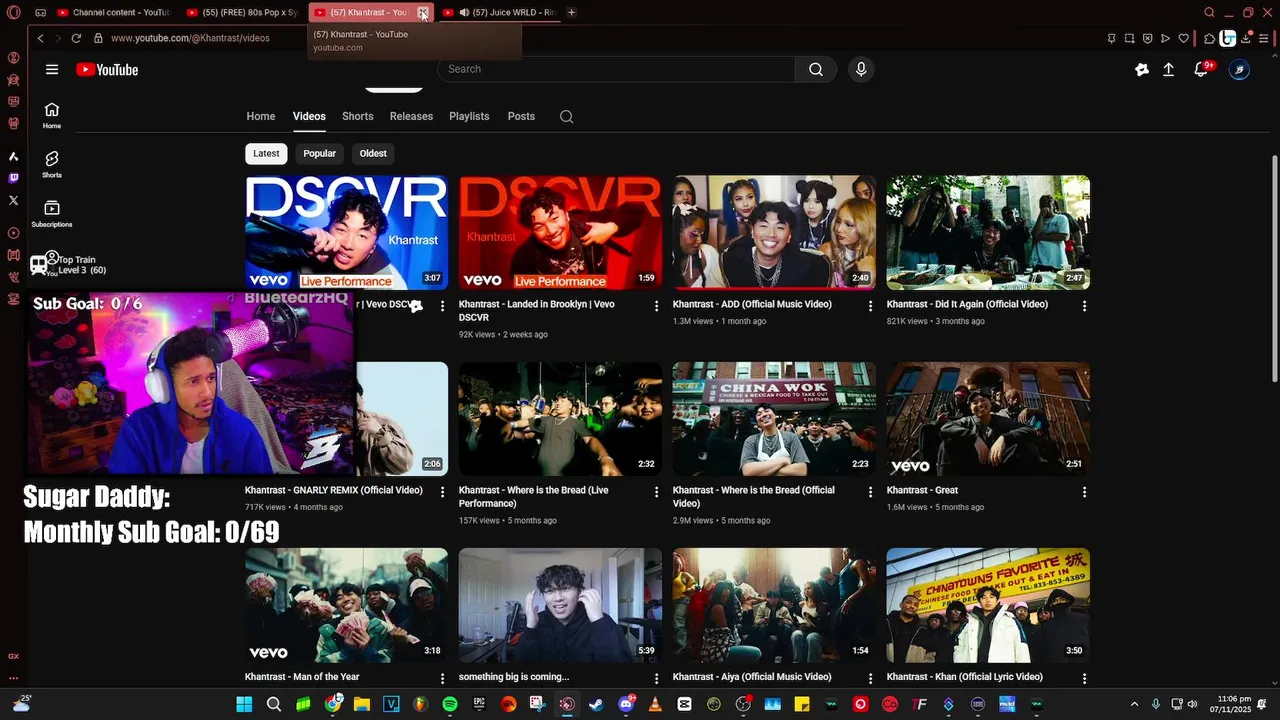Select the Oldest filter chip
Screen dimensions: 1280x720
(x=373, y=153)
